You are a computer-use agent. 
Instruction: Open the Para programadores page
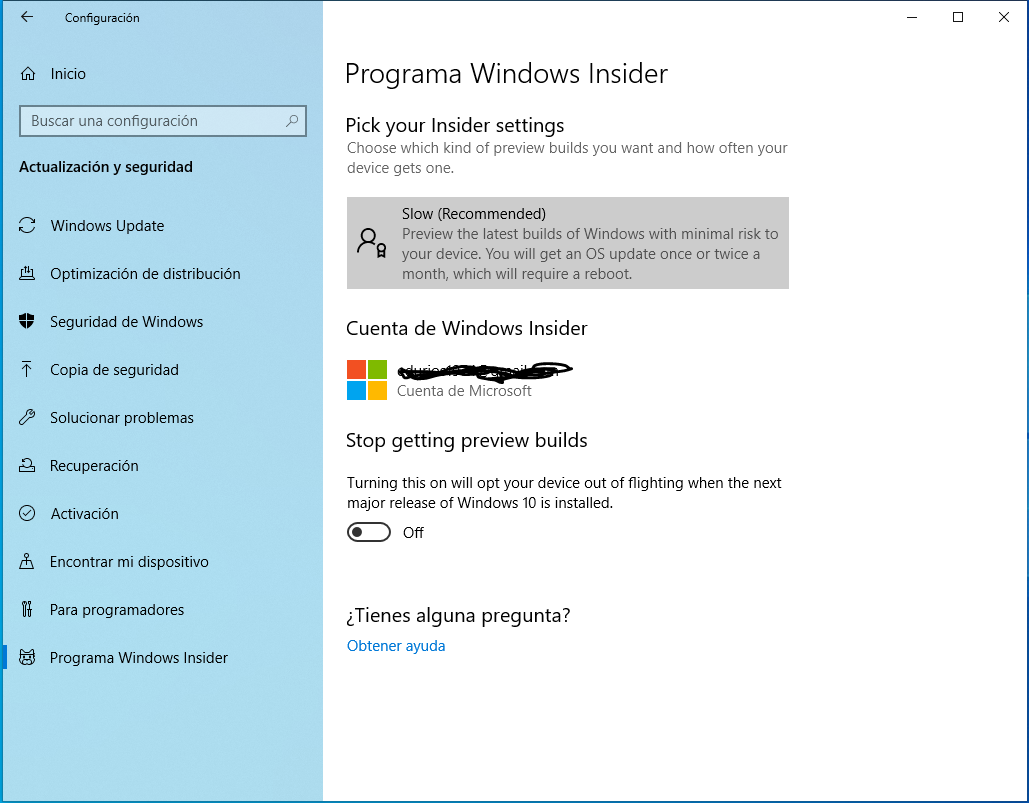(117, 610)
